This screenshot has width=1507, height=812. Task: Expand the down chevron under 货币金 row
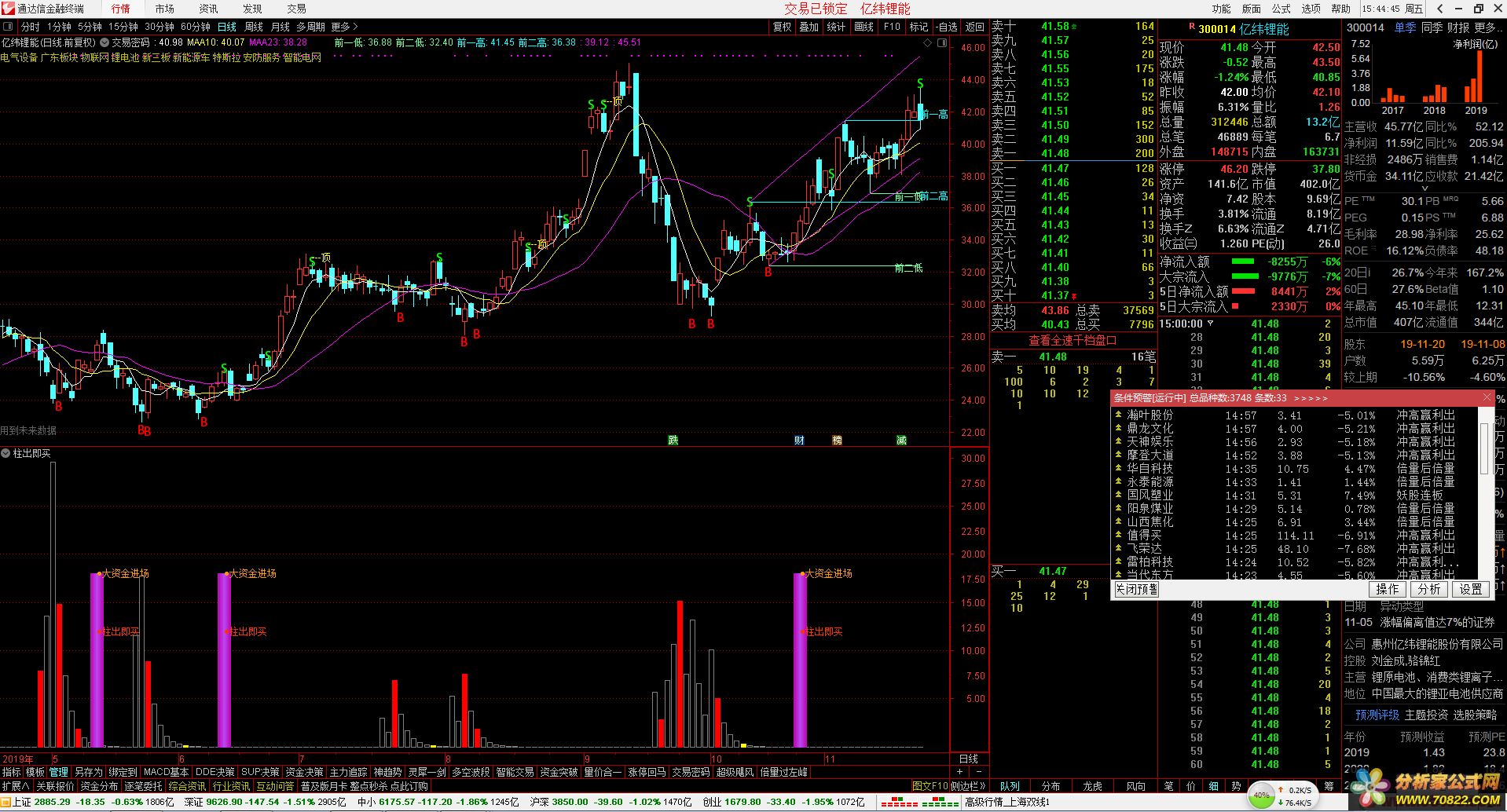(1424, 188)
